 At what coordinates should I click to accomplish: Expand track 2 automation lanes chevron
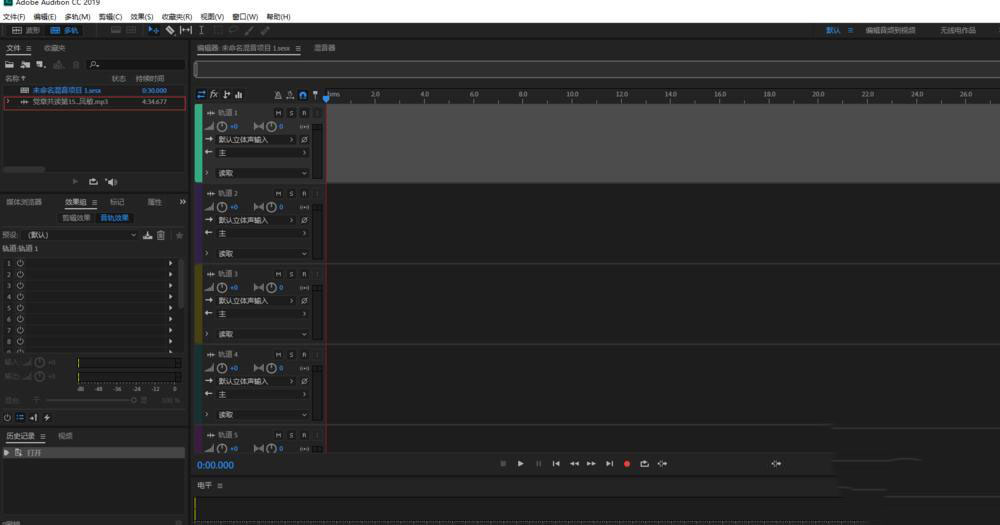pos(207,253)
